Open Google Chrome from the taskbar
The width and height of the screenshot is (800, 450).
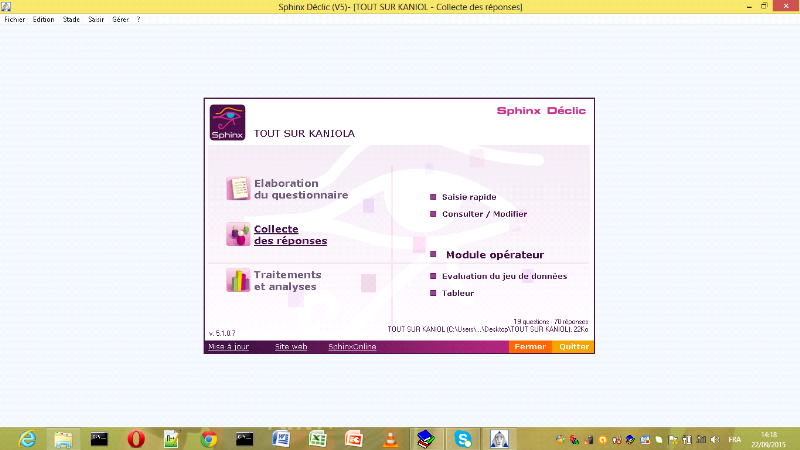click(208, 438)
